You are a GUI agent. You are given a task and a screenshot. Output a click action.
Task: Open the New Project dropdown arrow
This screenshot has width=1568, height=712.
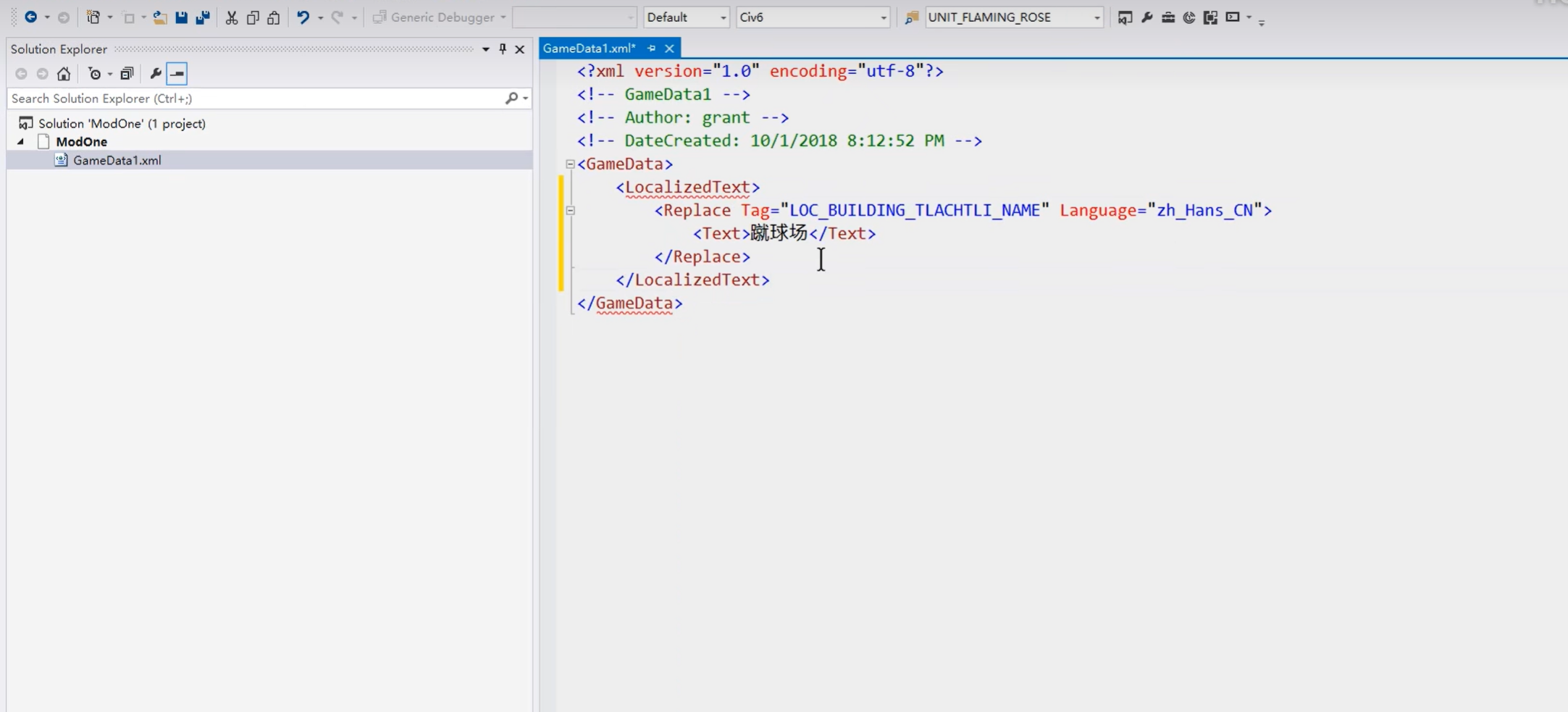point(110,17)
